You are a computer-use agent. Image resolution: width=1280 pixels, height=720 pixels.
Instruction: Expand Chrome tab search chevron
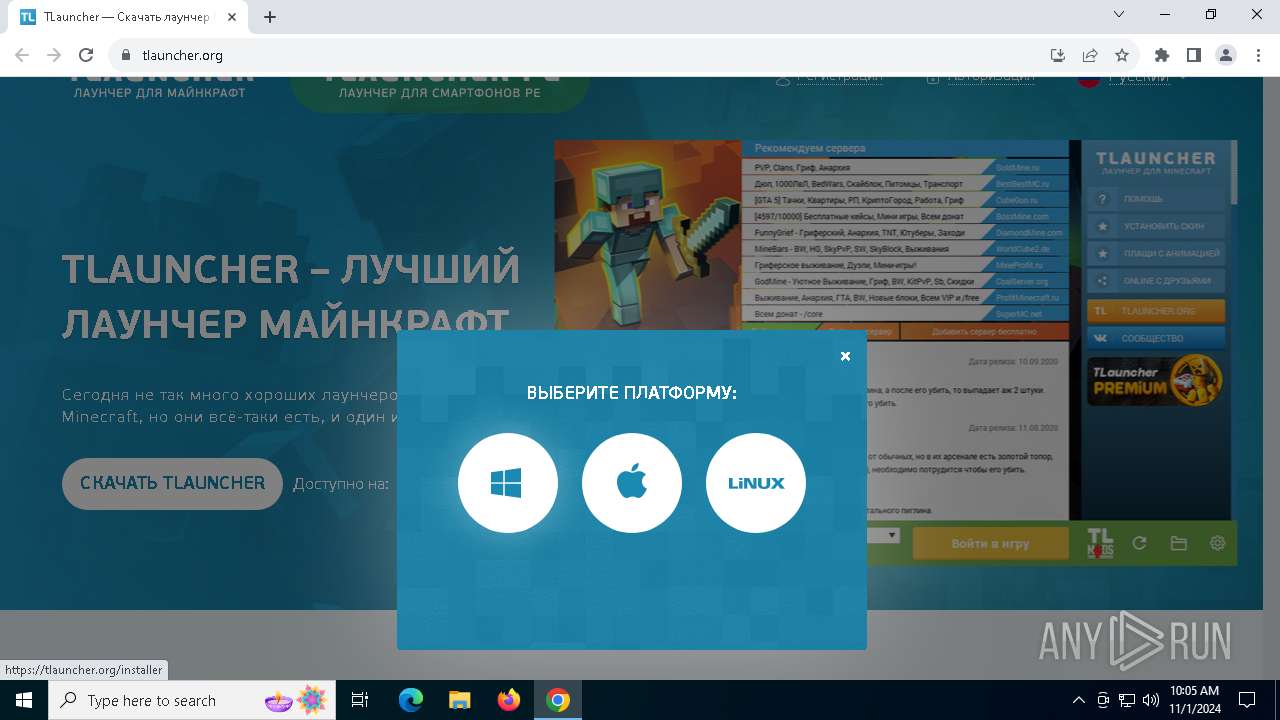(1119, 15)
